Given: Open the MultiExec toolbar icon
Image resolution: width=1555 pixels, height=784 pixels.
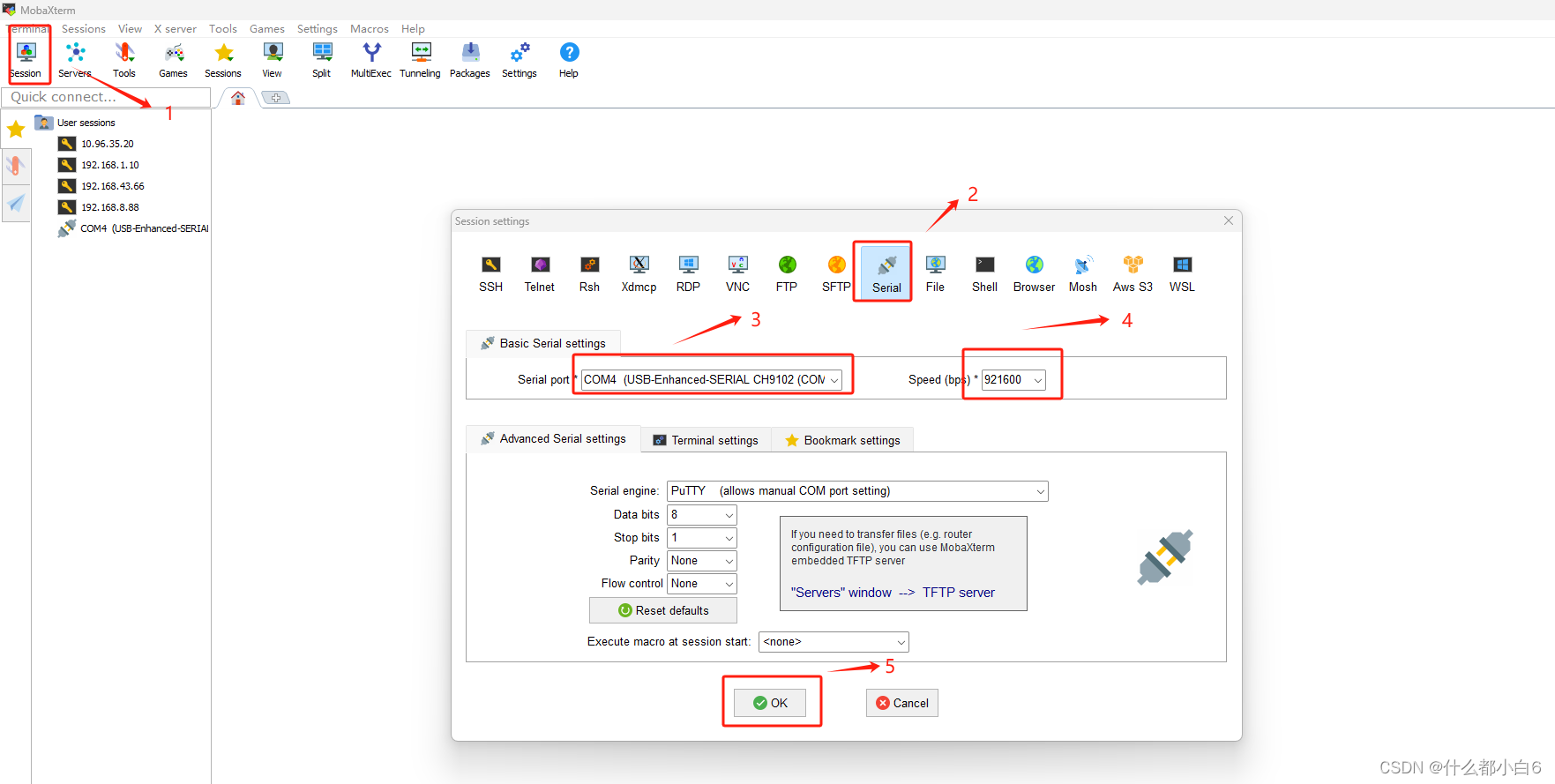Looking at the screenshot, I should pyautogui.click(x=371, y=59).
